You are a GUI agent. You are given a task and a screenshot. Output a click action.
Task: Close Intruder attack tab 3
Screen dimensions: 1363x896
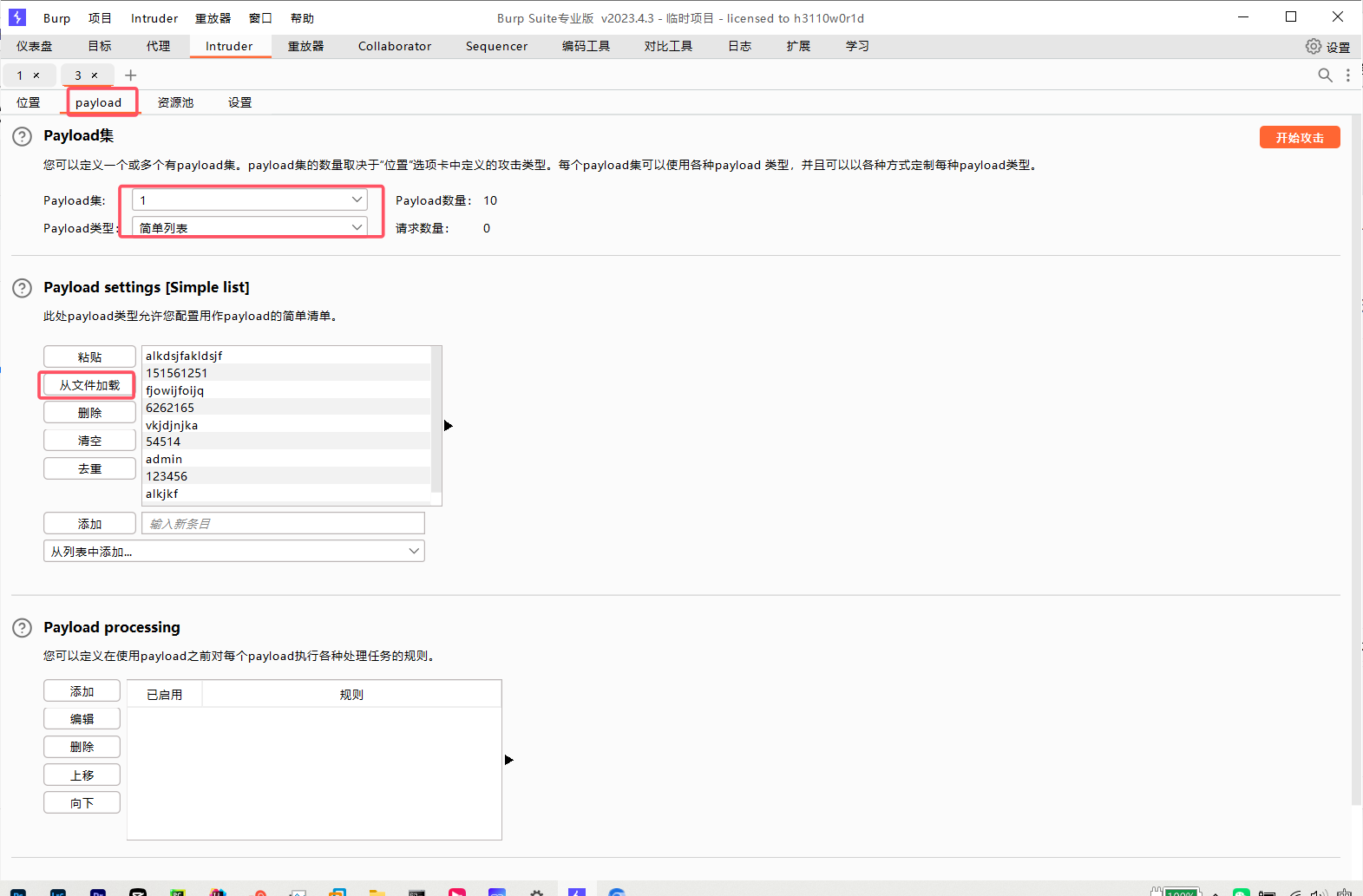pos(95,75)
